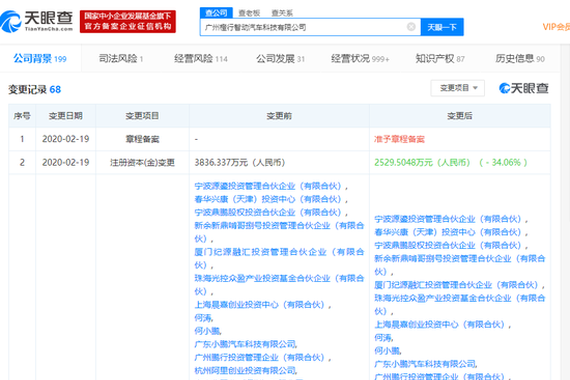Open 厦门纪源融汇投资管理 link in 变更后
The image size is (570, 380).
457,285
